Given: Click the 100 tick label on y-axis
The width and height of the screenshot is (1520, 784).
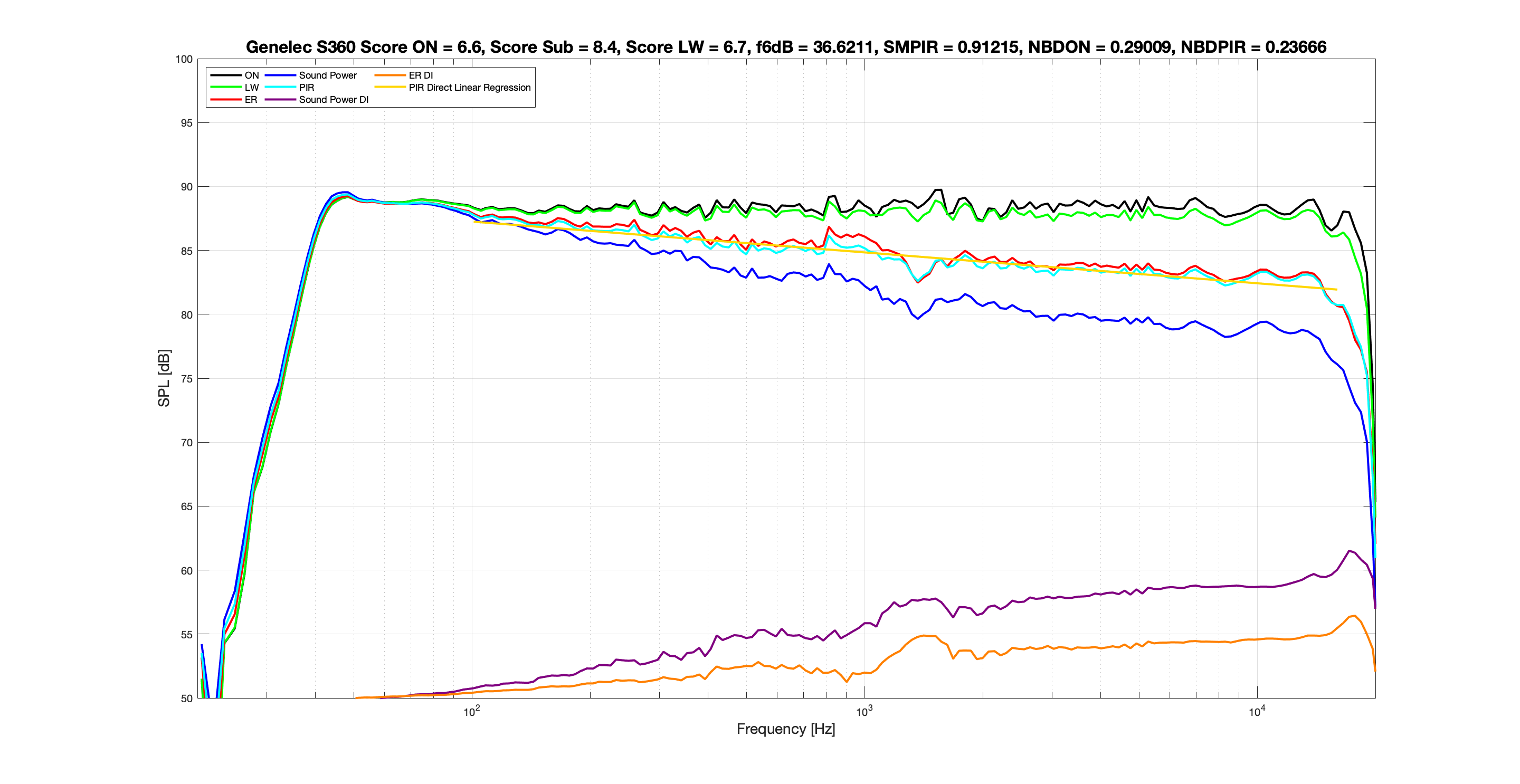Looking at the screenshot, I should 184,59.
